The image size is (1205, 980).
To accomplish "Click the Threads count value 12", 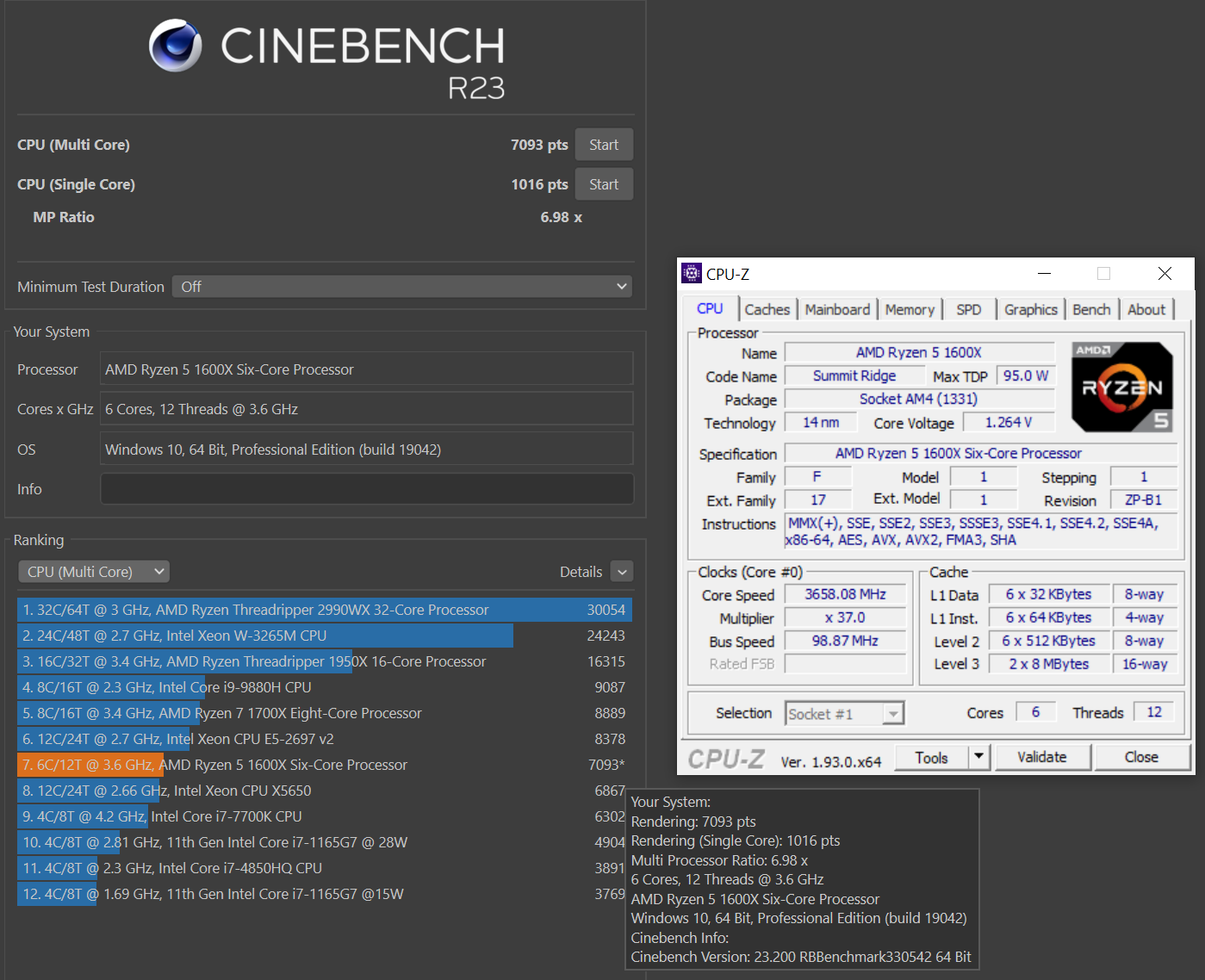I will pos(1154,712).
